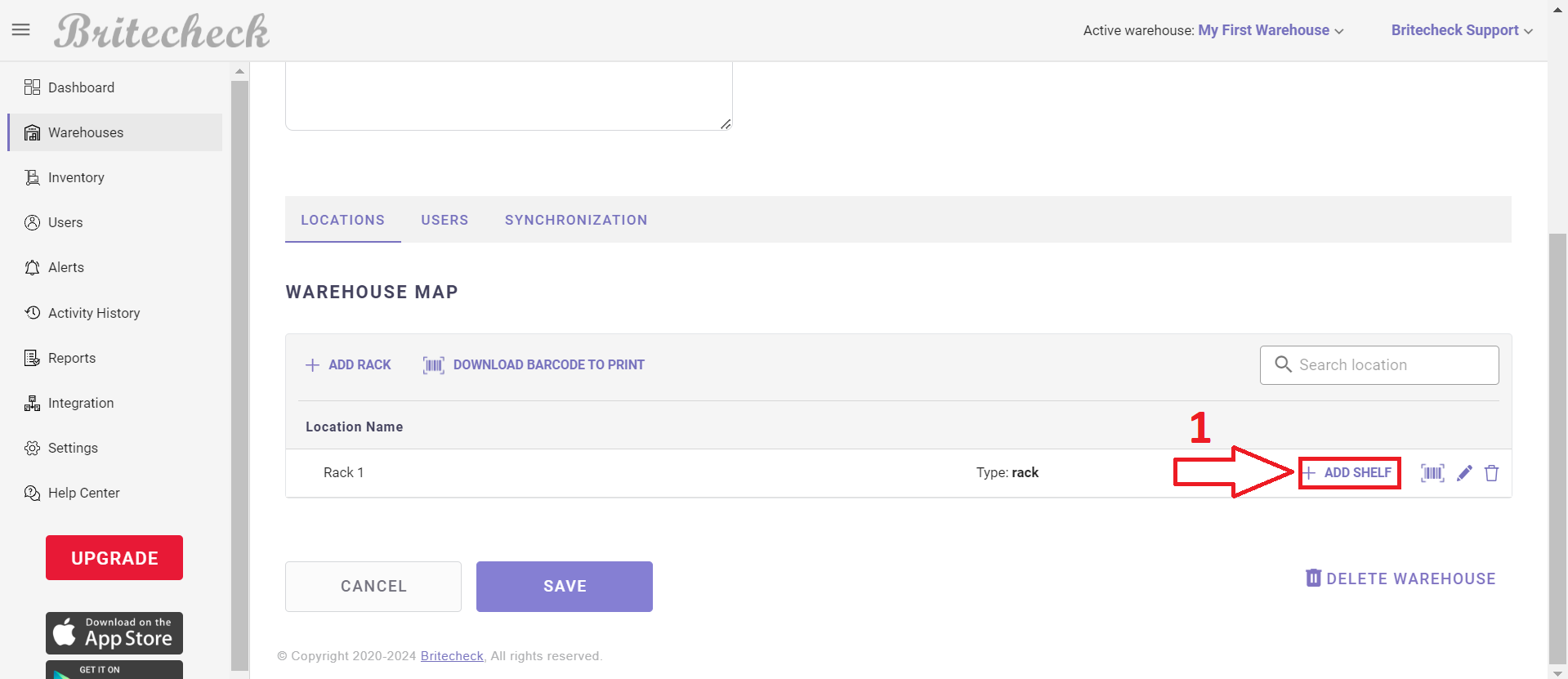Click the Users person icon

click(x=32, y=222)
